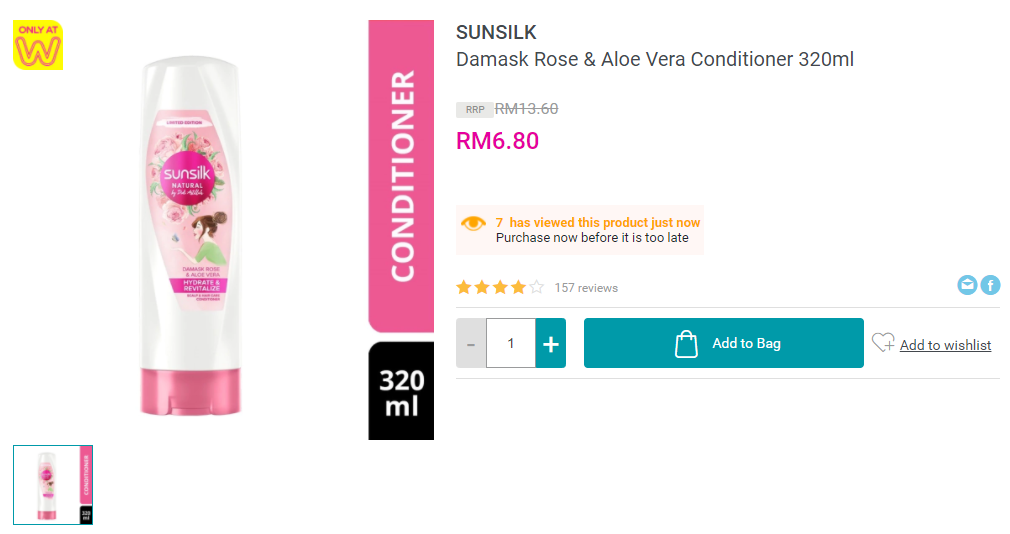Click the heart wishlist icon
1010x534 pixels.
(883, 343)
